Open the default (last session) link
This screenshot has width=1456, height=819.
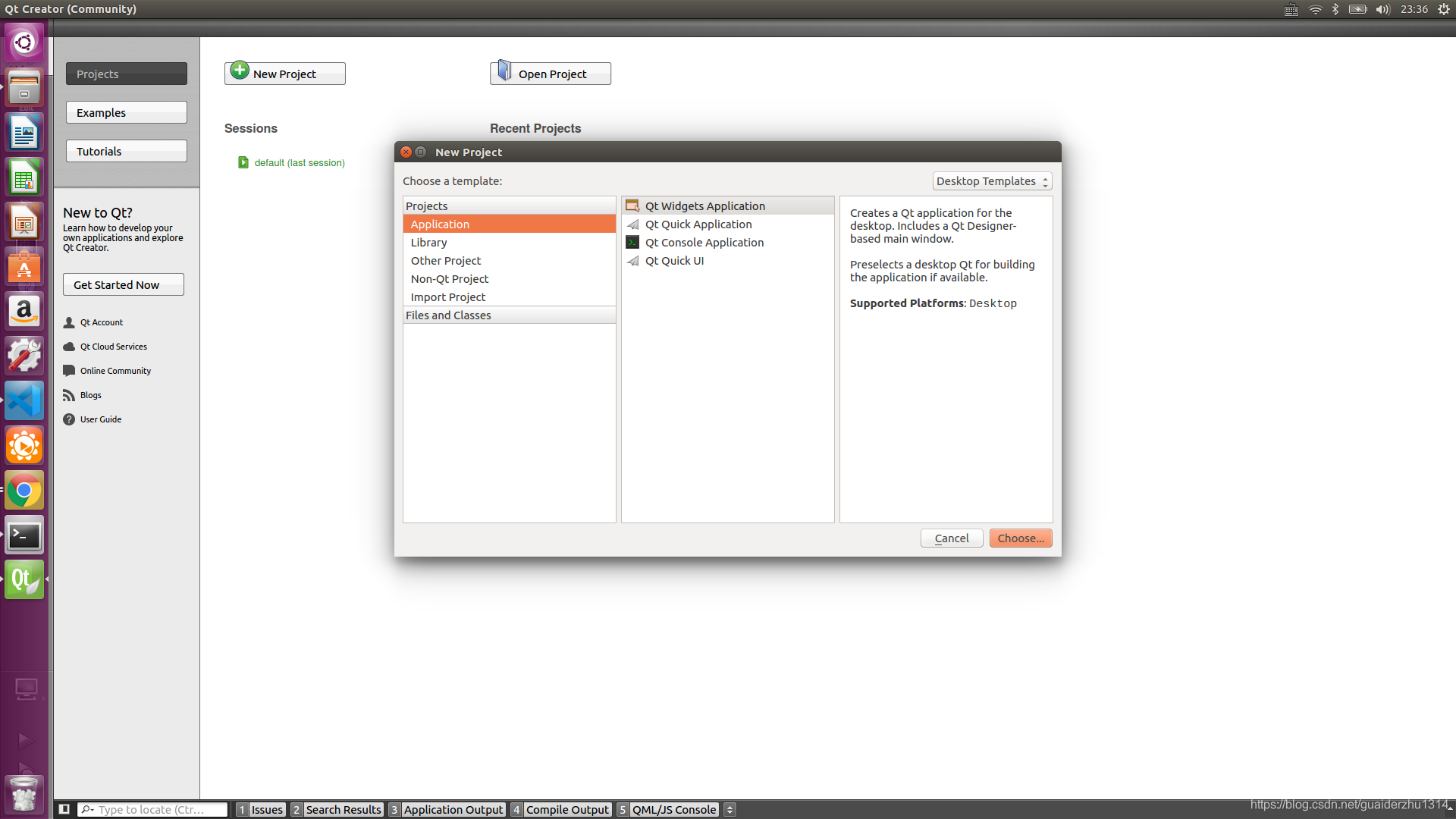[x=300, y=162]
